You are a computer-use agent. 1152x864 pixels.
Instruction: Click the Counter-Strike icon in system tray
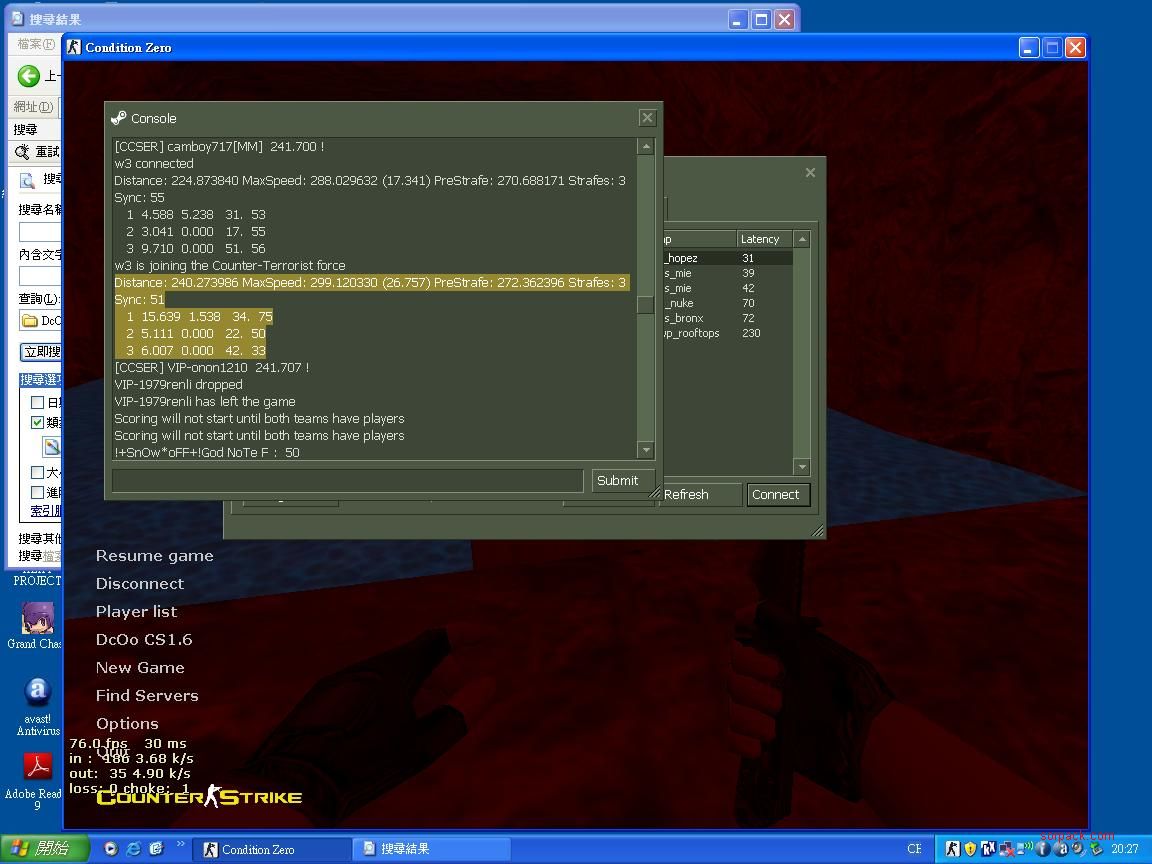[x=952, y=849]
